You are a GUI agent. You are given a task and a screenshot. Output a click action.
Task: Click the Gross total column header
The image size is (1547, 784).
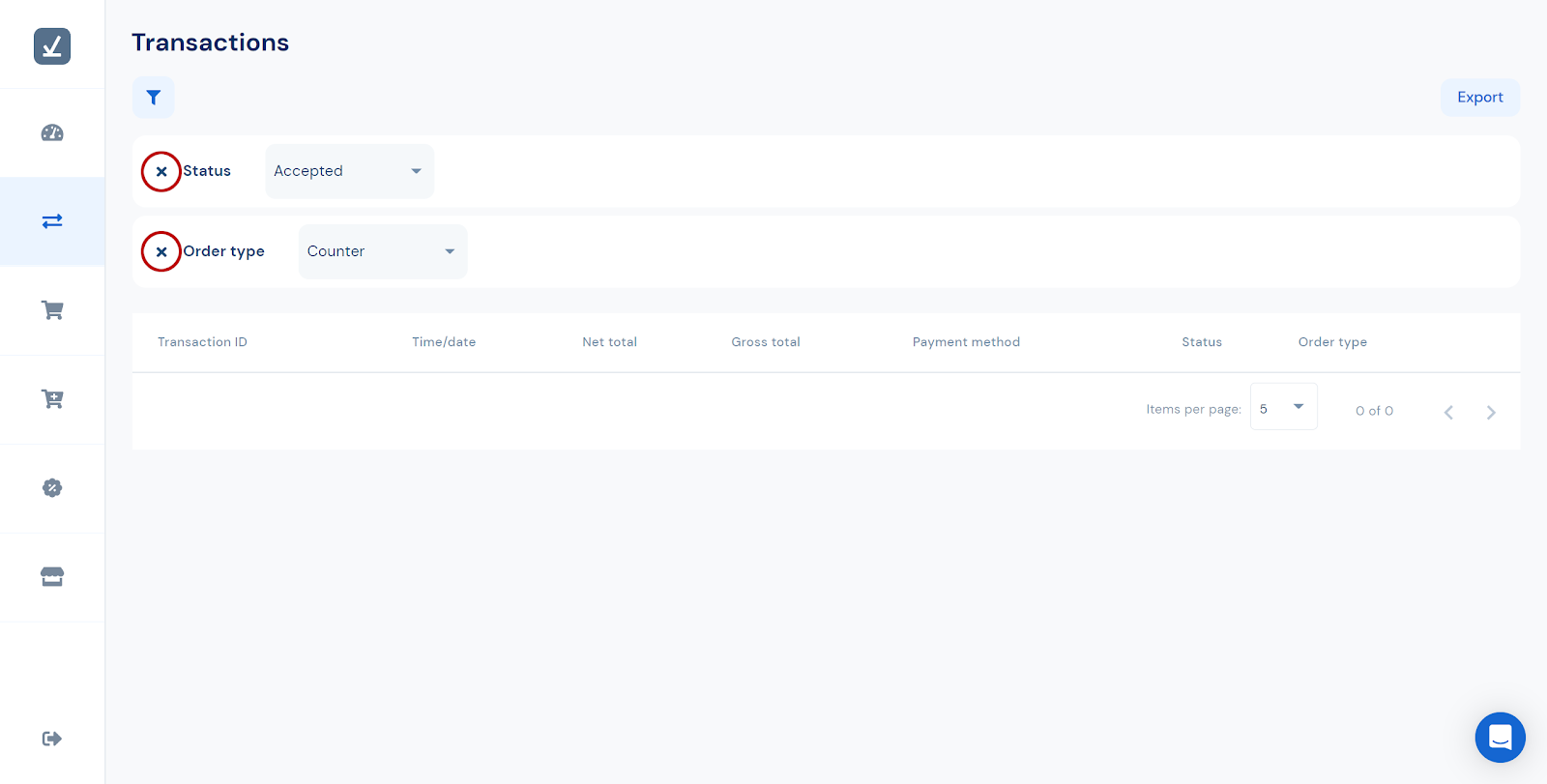[766, 342]
